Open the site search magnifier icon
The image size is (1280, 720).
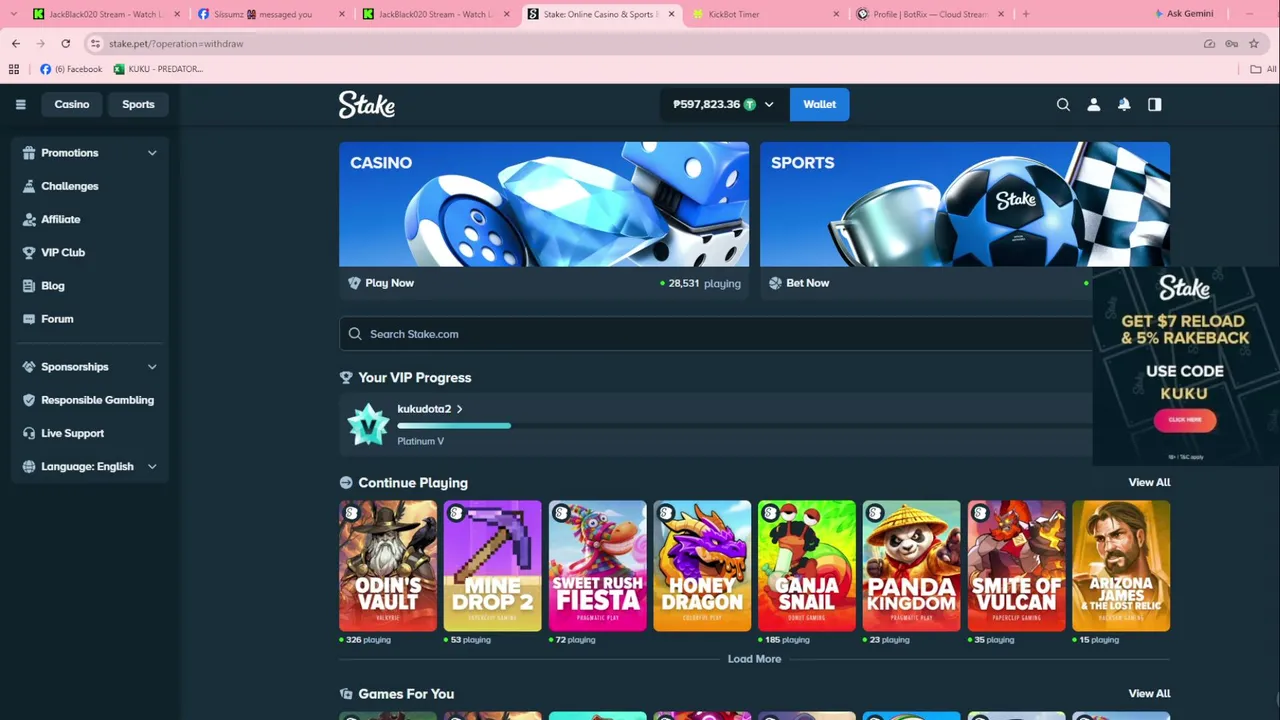[1063, 104]
